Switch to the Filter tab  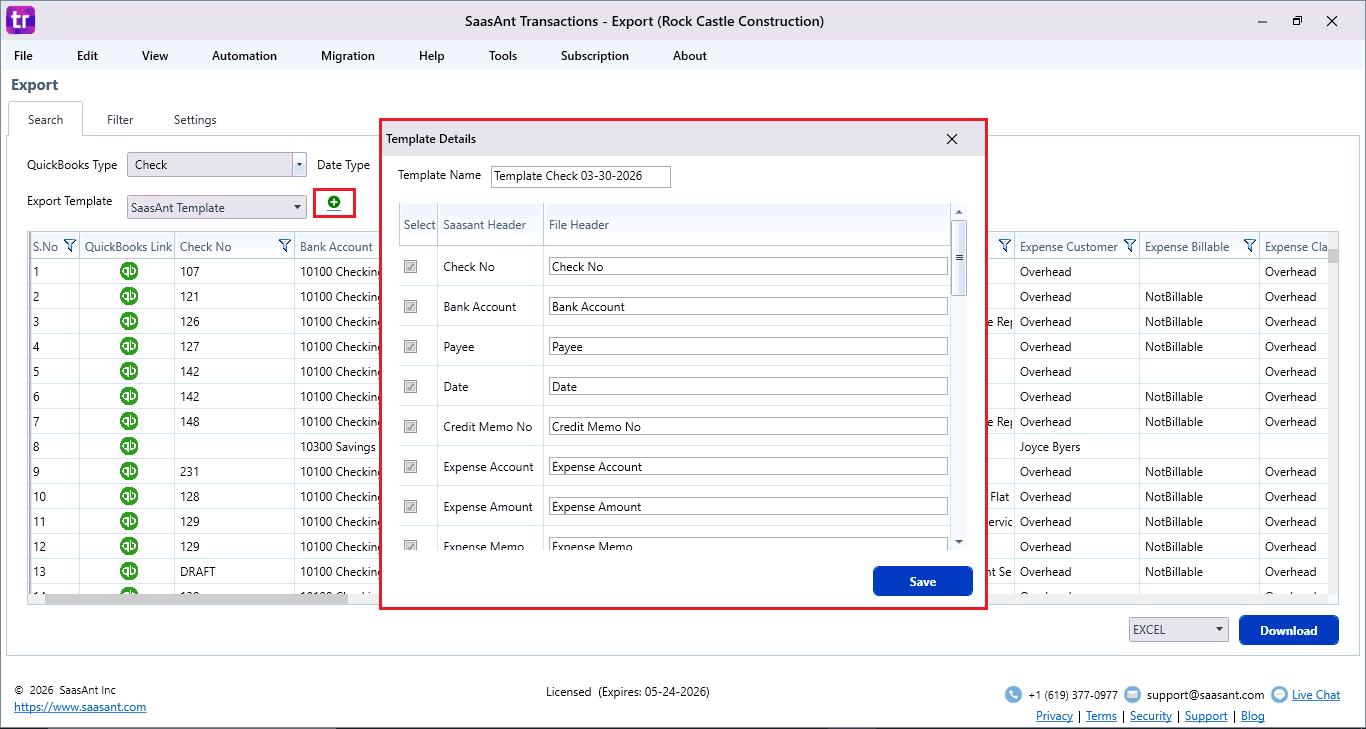(x=120, y=120)
